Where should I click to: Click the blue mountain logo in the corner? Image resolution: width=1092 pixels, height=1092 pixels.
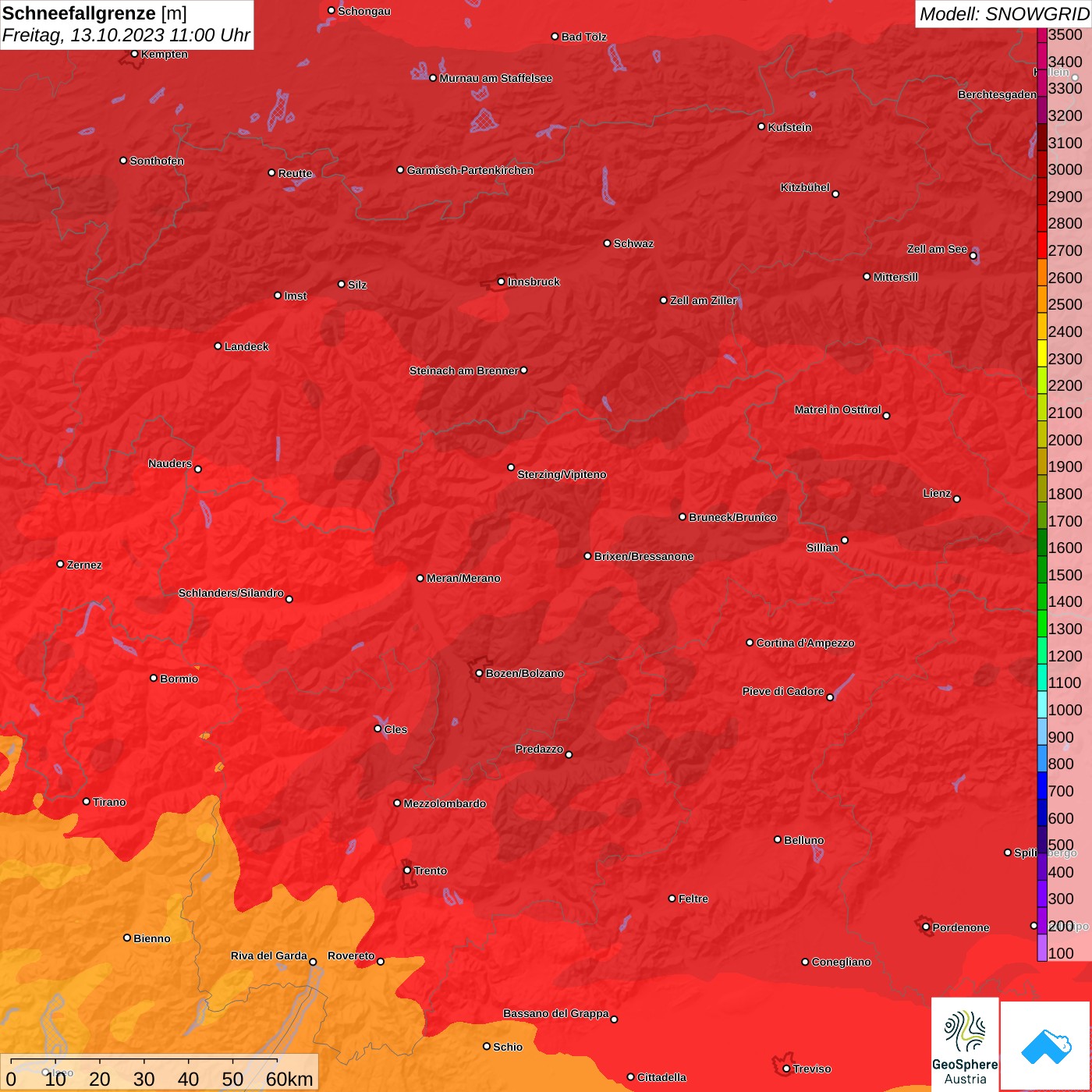pos(1046,1046)
